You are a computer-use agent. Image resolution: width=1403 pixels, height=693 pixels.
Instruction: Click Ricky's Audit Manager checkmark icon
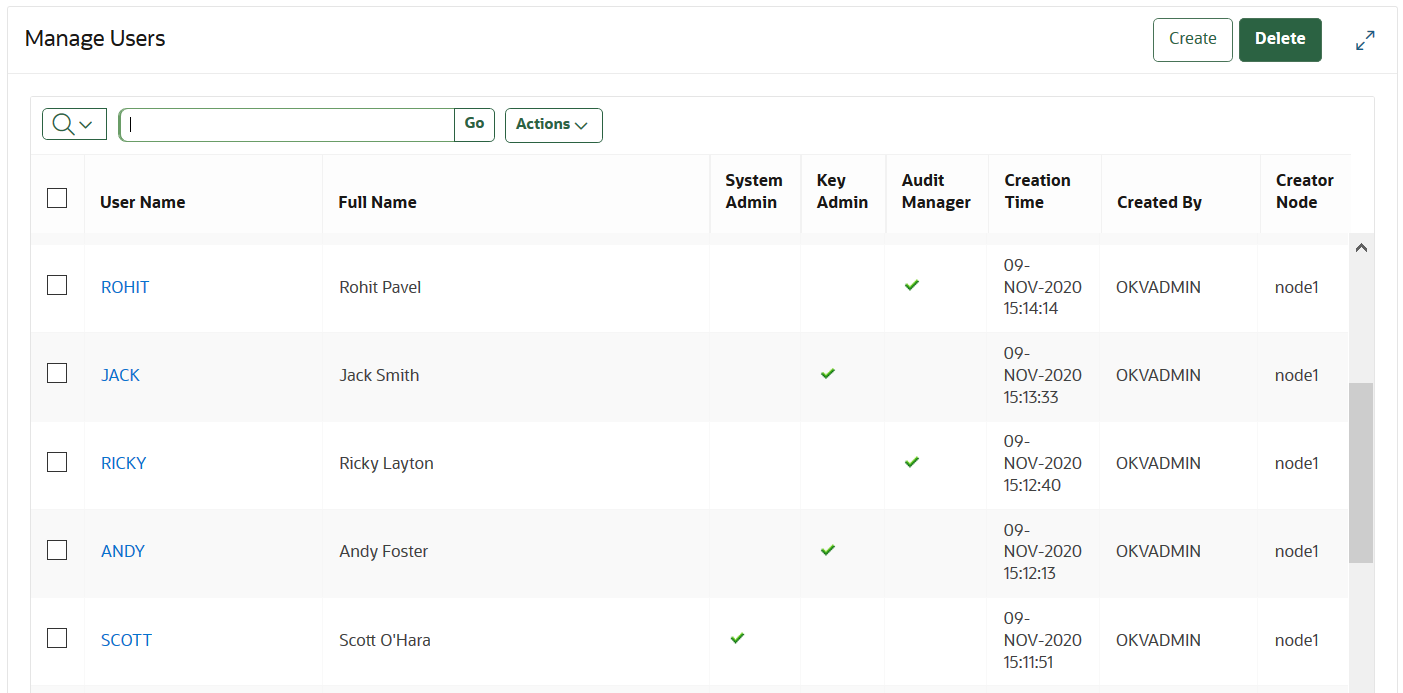(911, 462)
